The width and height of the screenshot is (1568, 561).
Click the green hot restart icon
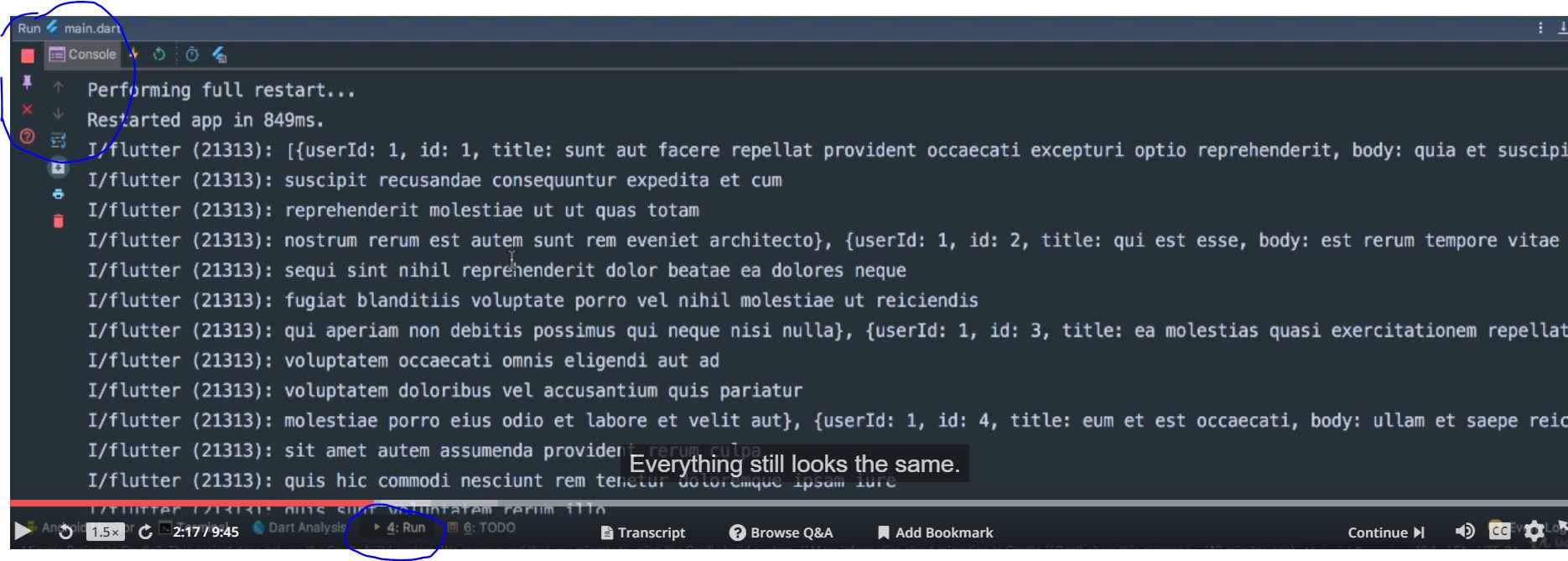(x=159, y=55)
